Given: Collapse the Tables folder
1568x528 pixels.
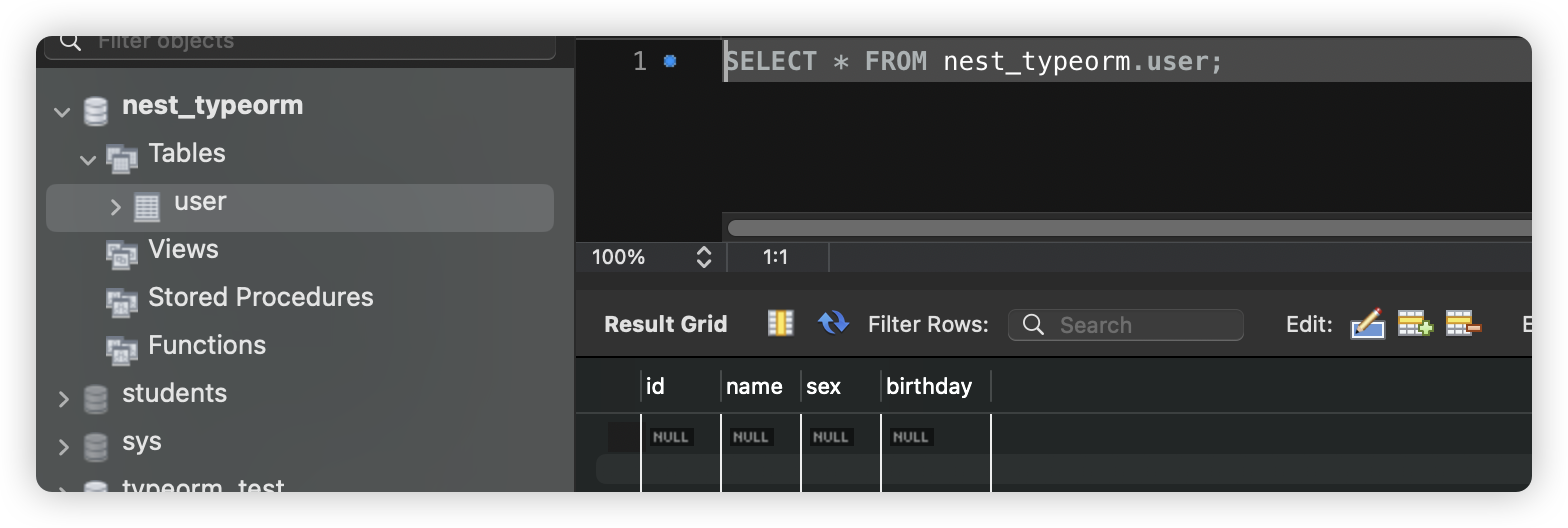Looking at the screenshot, I should 89,158.
